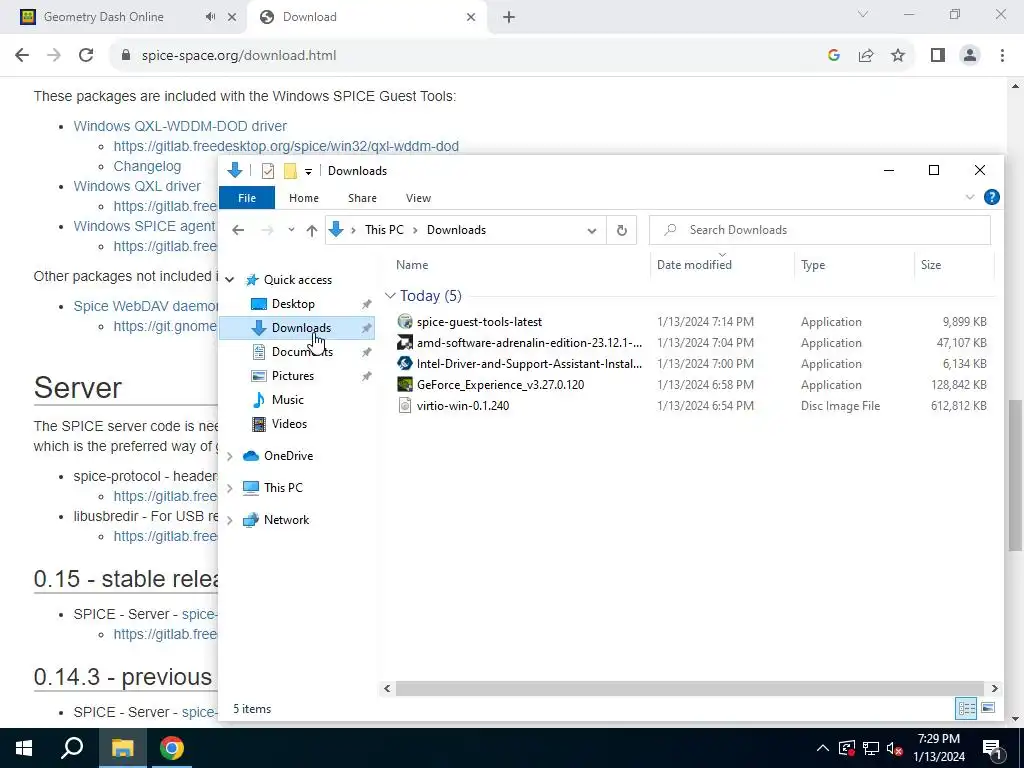Expand OneDrive tree node
This screenshot has height=768, width=1024.
click(x=229, y=456)
